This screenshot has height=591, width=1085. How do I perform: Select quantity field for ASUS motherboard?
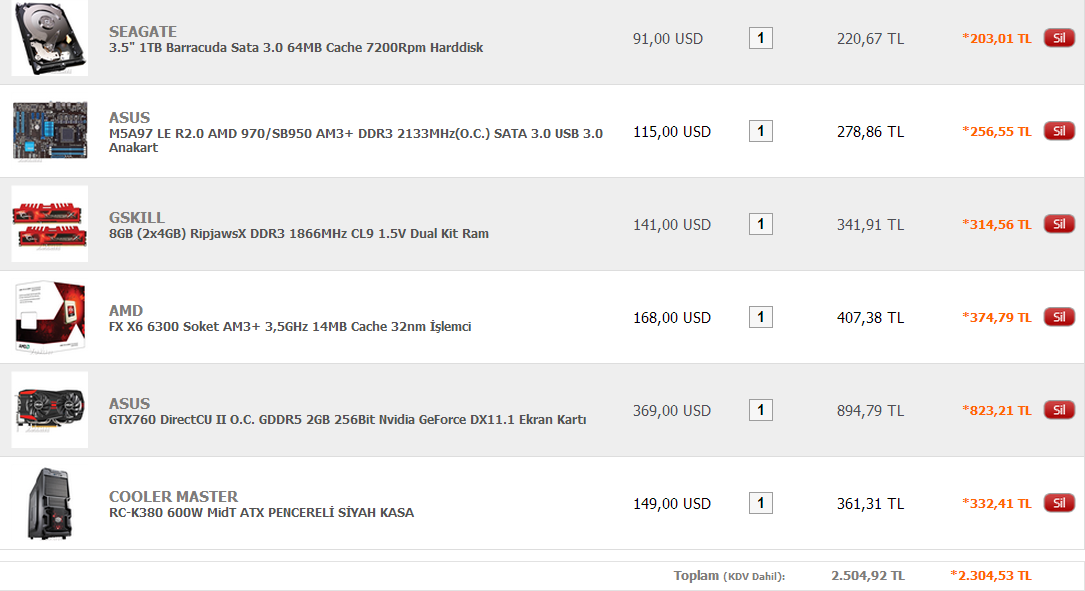(x=760, y=131)
